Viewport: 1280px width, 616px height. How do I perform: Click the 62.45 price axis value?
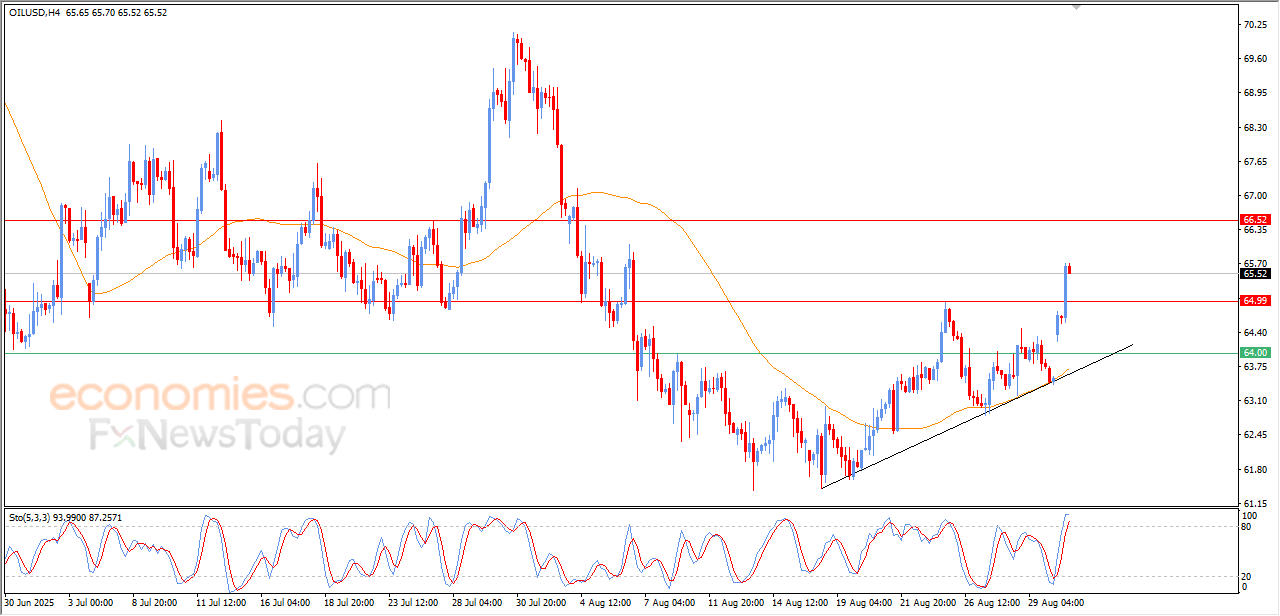1255,435
